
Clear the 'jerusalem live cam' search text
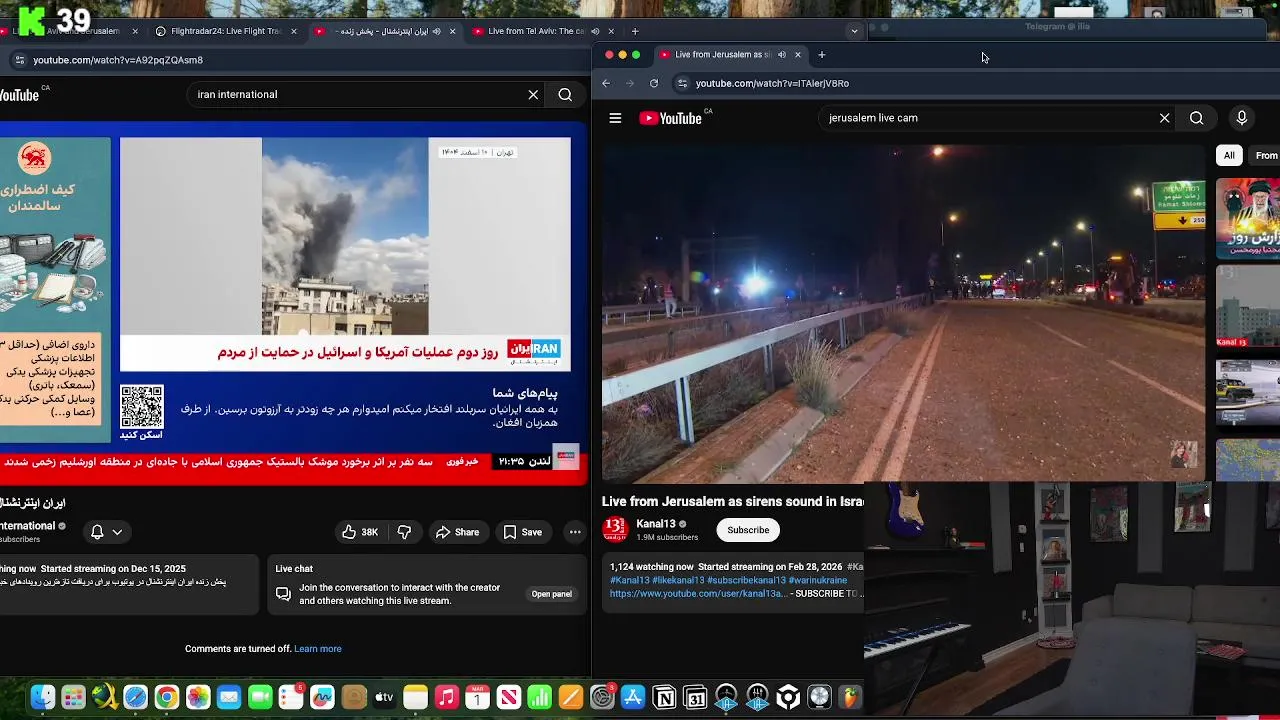[1164, 118]
